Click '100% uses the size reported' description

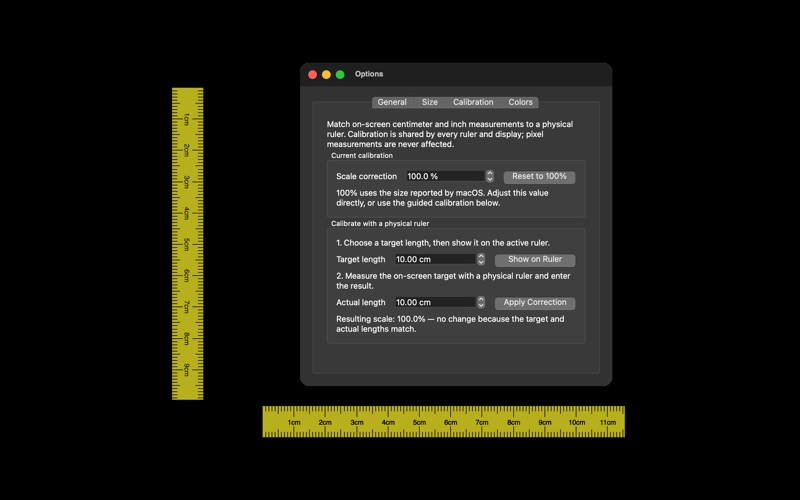pyautogui.click(x=442, y=198)
